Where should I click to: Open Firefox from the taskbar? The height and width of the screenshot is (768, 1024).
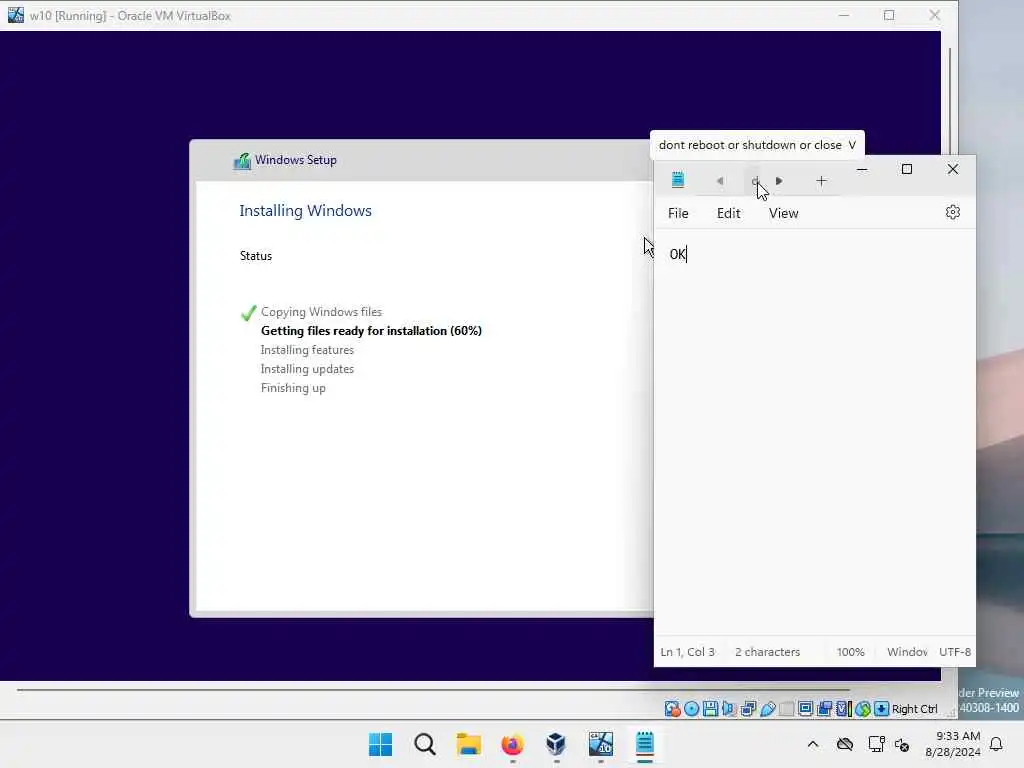point(513,744)
